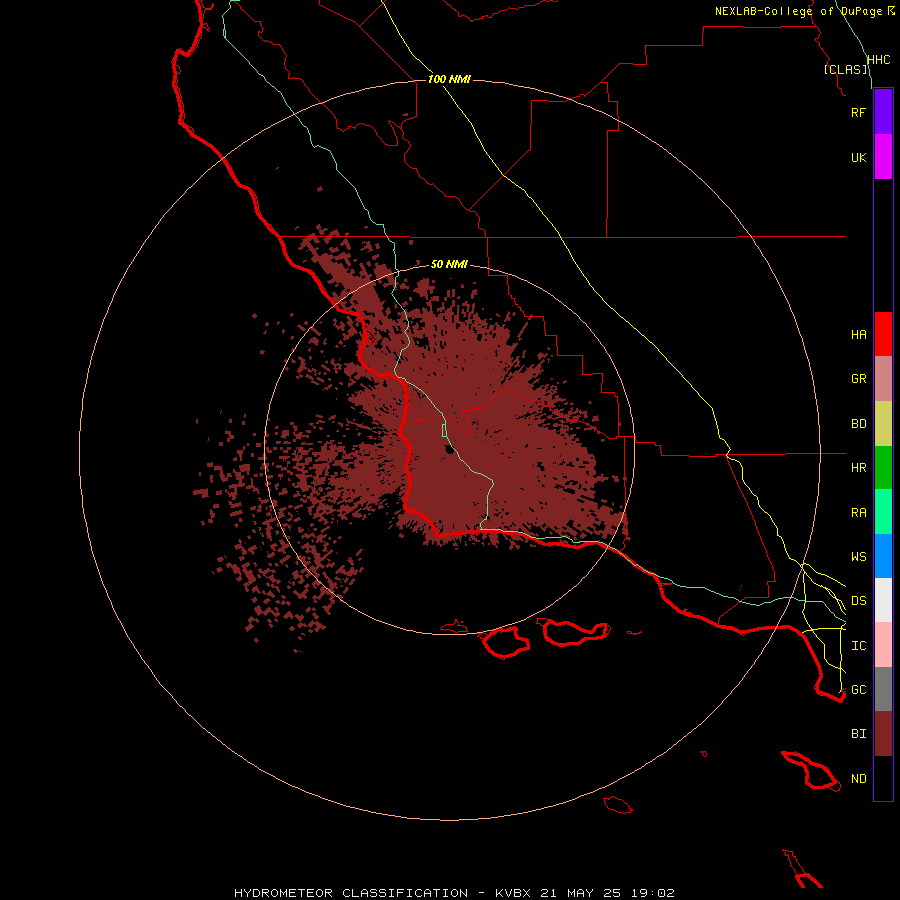The image size is (900, 900).
Task: Click the purple RF color swatch
Action: (x=883, y=112)
